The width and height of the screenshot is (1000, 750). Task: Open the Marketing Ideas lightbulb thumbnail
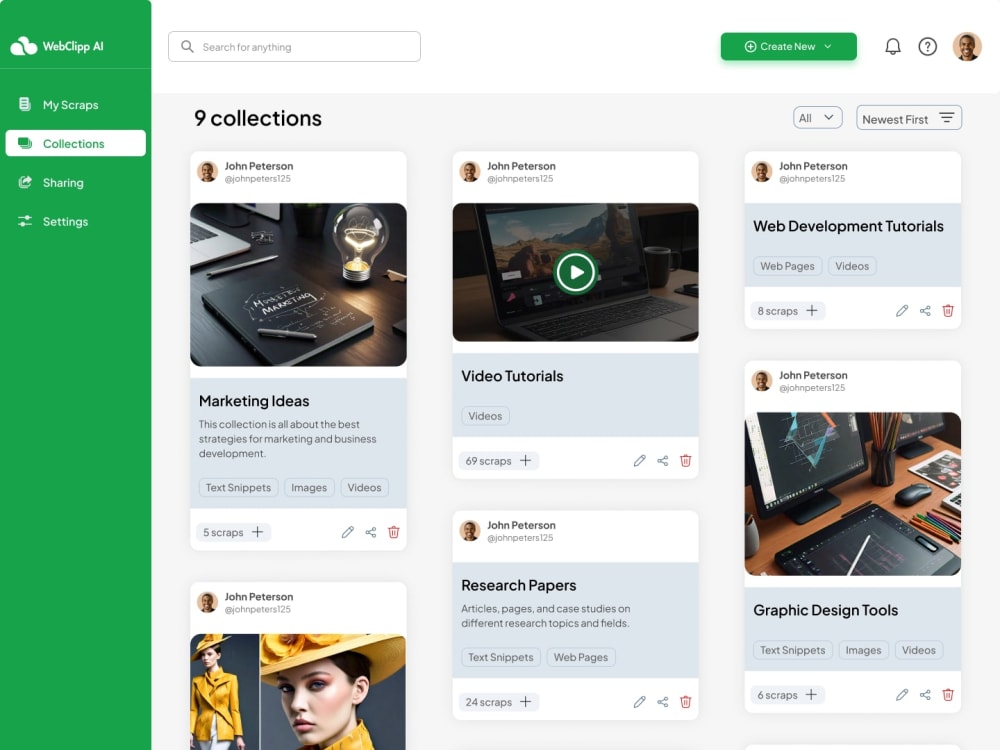[298, 284]
